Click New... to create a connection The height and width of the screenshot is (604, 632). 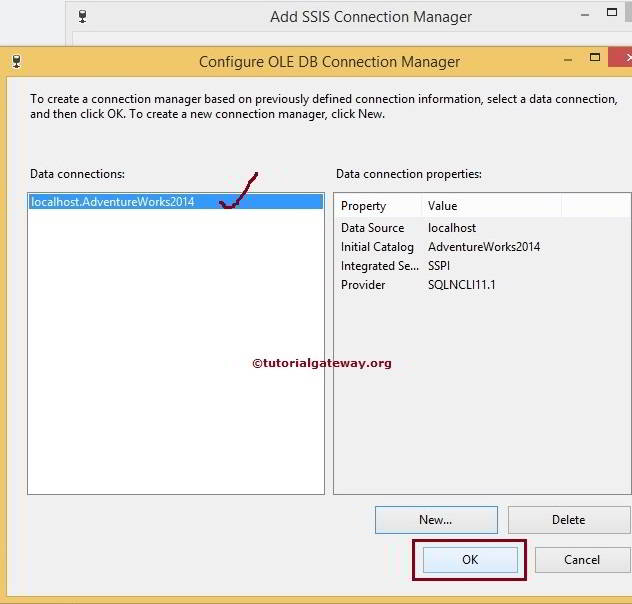coord(436,520)
